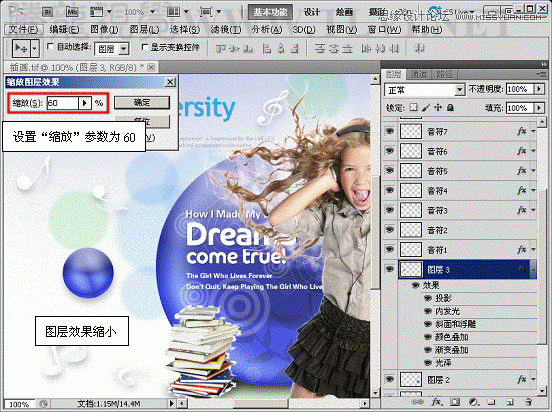The height and width of the screenshot is (412, 552).
Task: Toggle visibility of 图层 2
Action: click(x=389, y=379)
